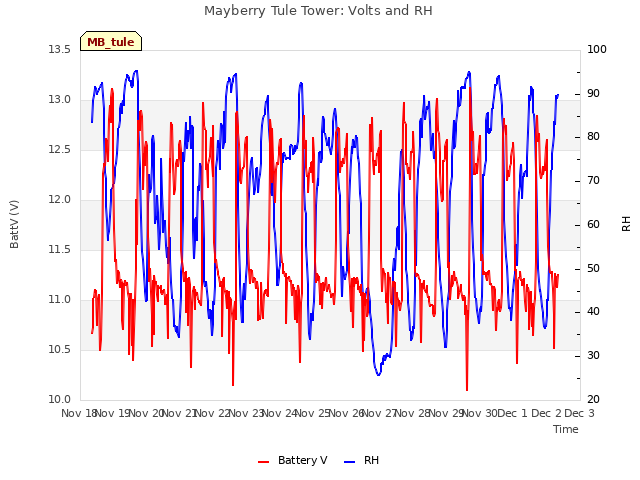Image resolution: width=640 pixels, height=480 pixels.
Task: Click the Dec 2 date label
Action: click(x=546, y=413)
